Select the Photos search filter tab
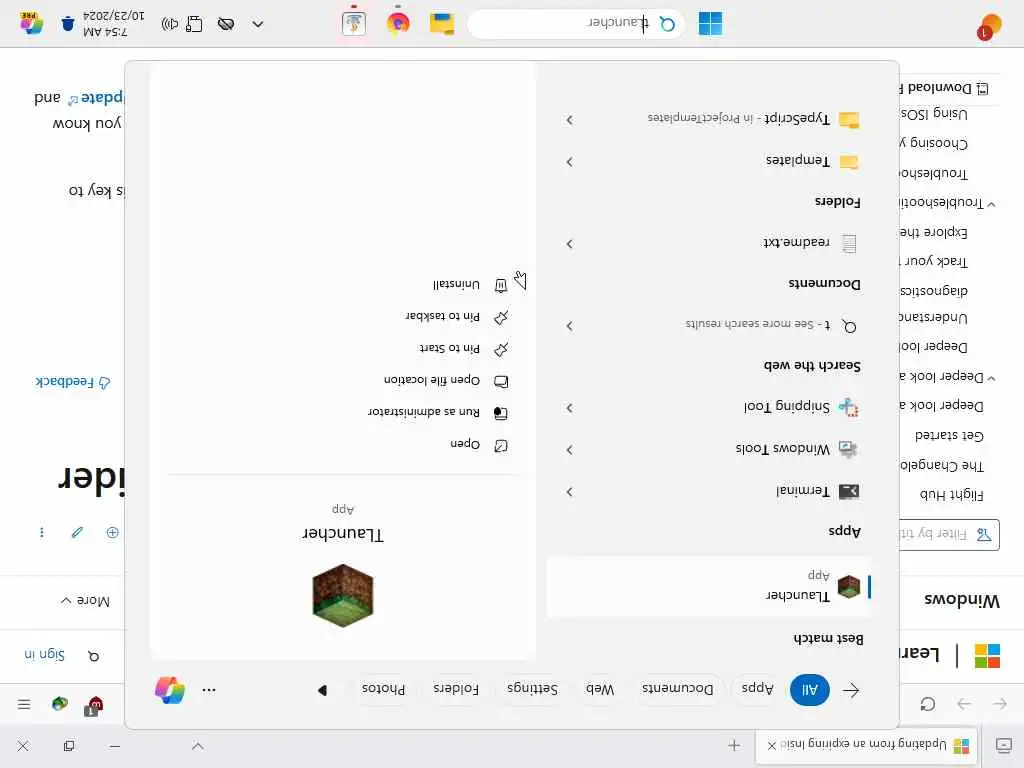Screen dimensions: 1024x768 pos(383,689)
